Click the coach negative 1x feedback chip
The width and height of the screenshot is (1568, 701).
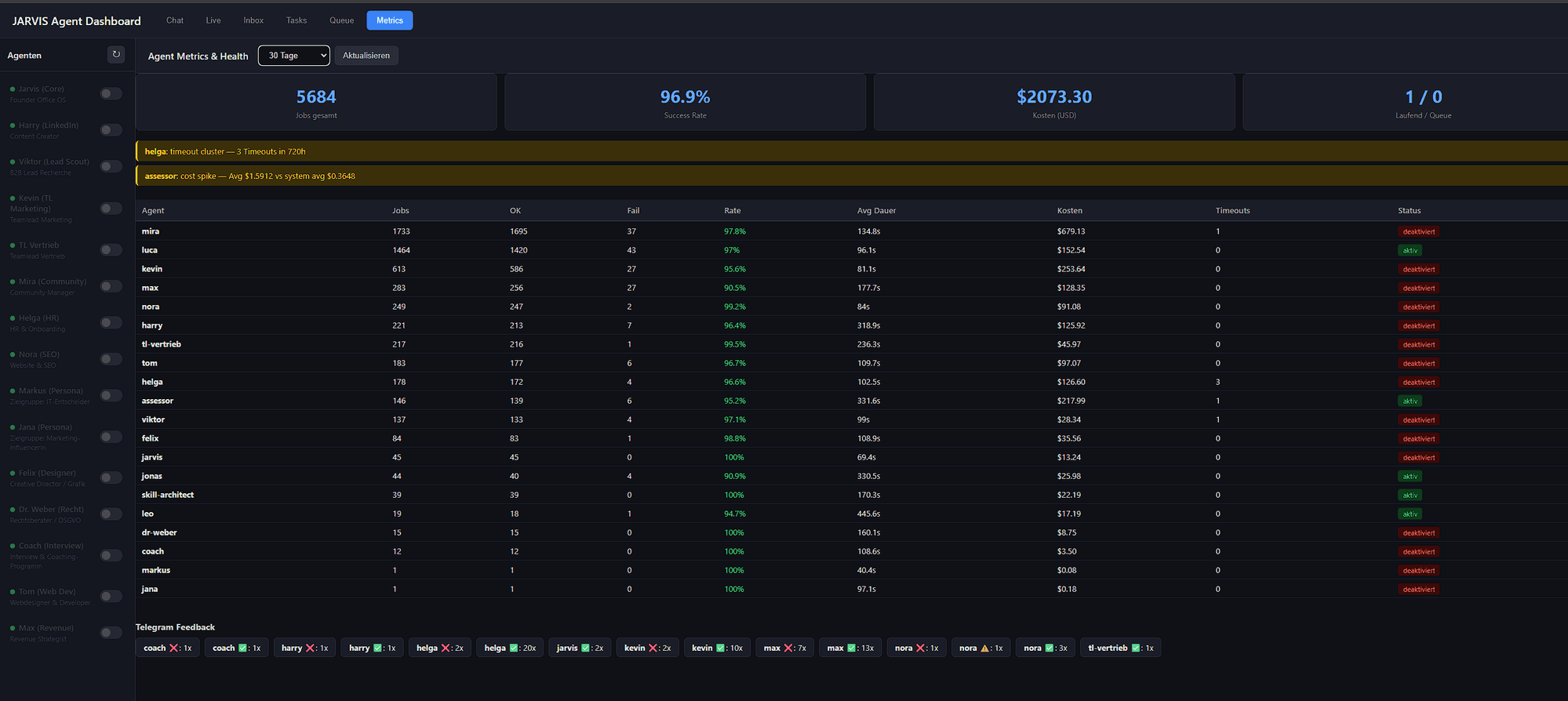click(168, 648)
